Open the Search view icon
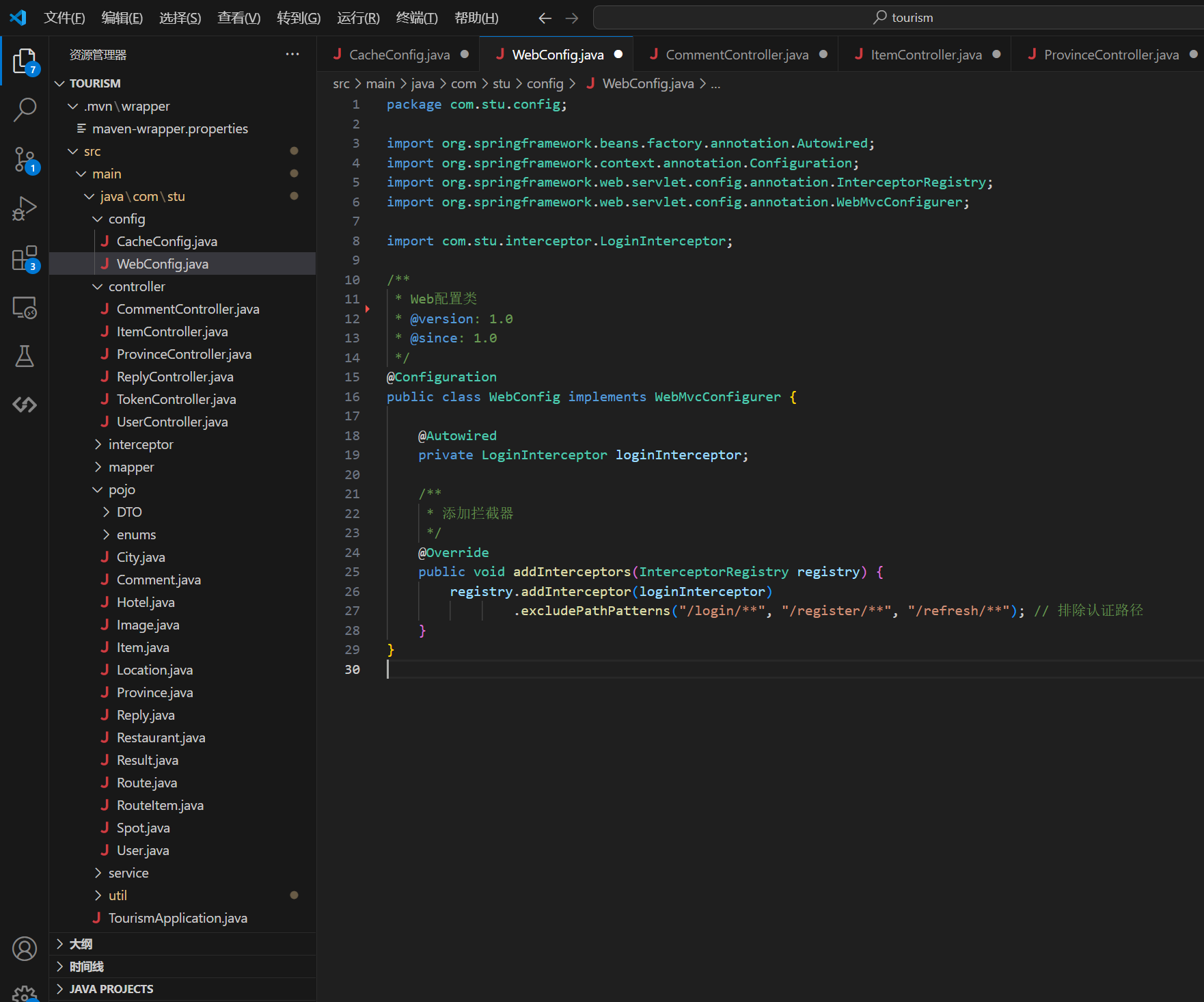This screenshot has width=1204, height=1002. 25,109
